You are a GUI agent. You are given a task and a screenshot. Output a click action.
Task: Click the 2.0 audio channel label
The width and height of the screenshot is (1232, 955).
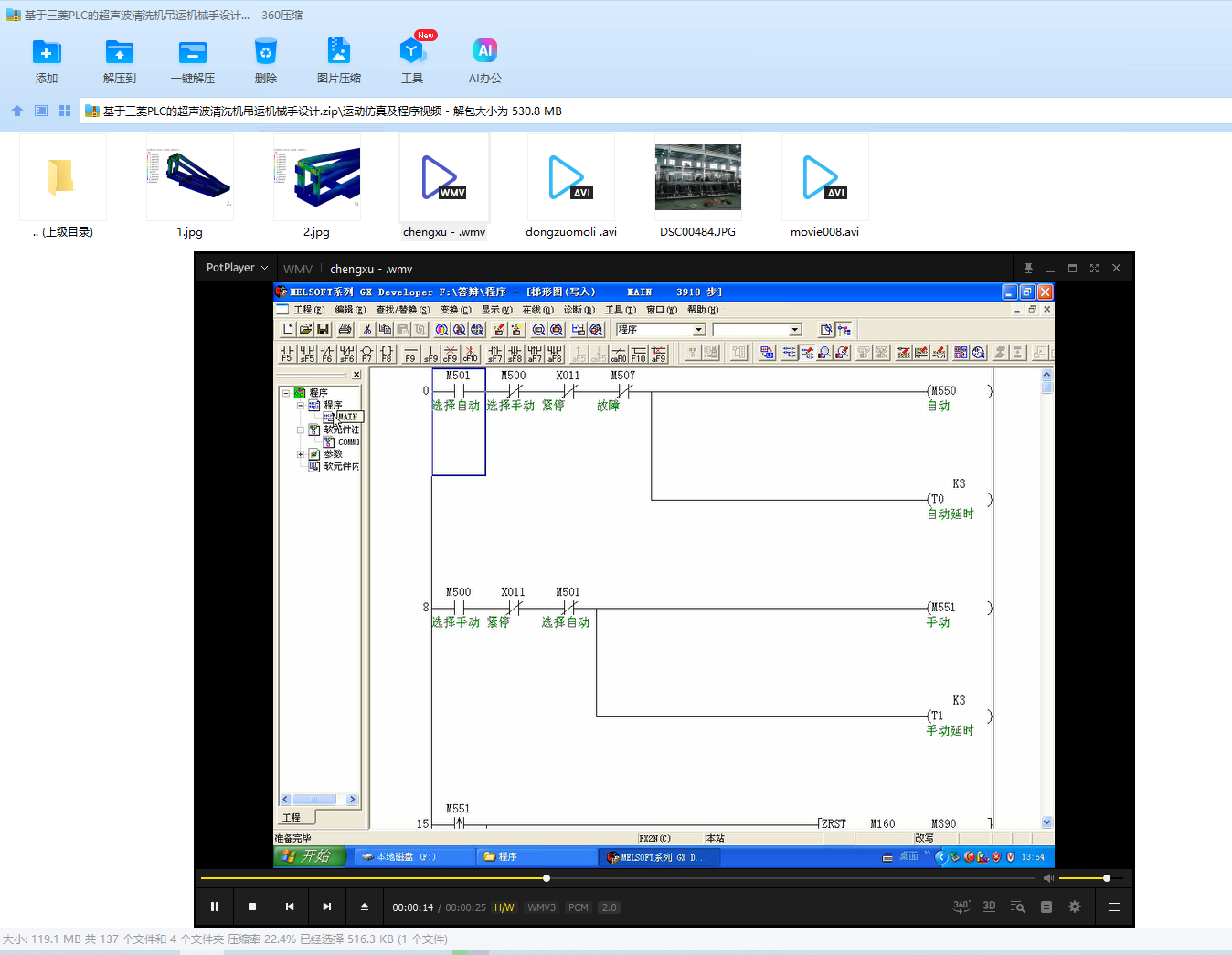click(609, 907)
